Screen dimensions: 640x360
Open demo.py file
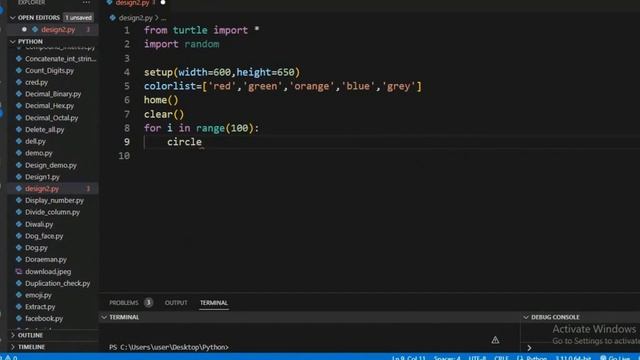[38, 153]
